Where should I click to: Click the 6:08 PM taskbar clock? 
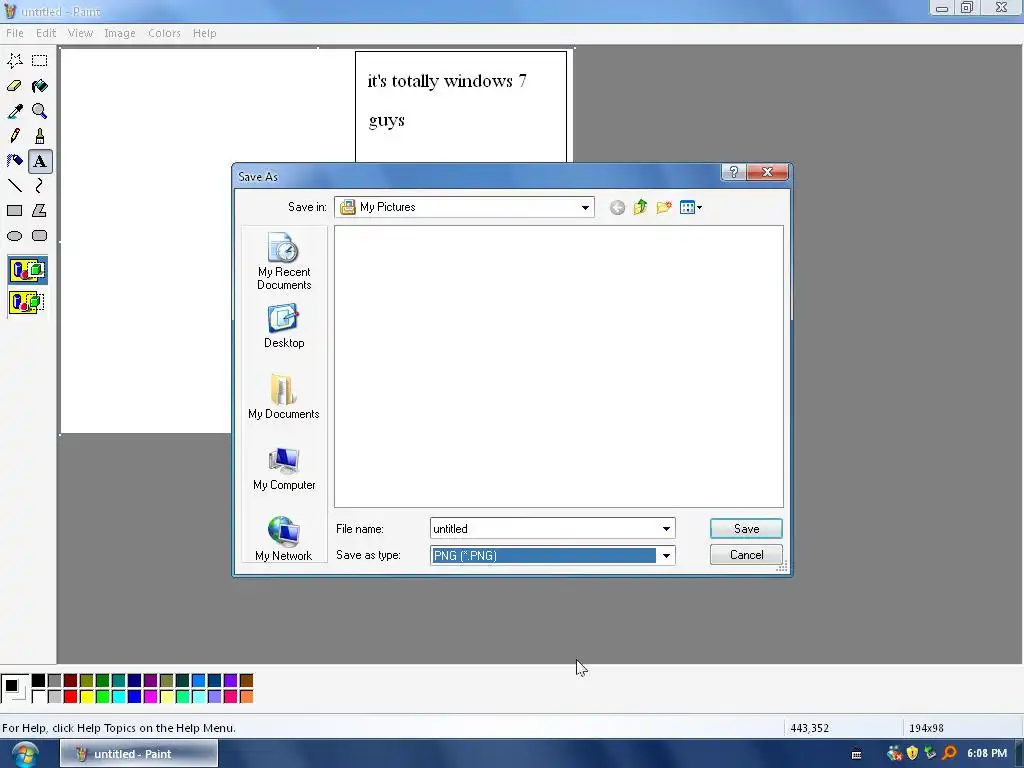coord(987,754)
